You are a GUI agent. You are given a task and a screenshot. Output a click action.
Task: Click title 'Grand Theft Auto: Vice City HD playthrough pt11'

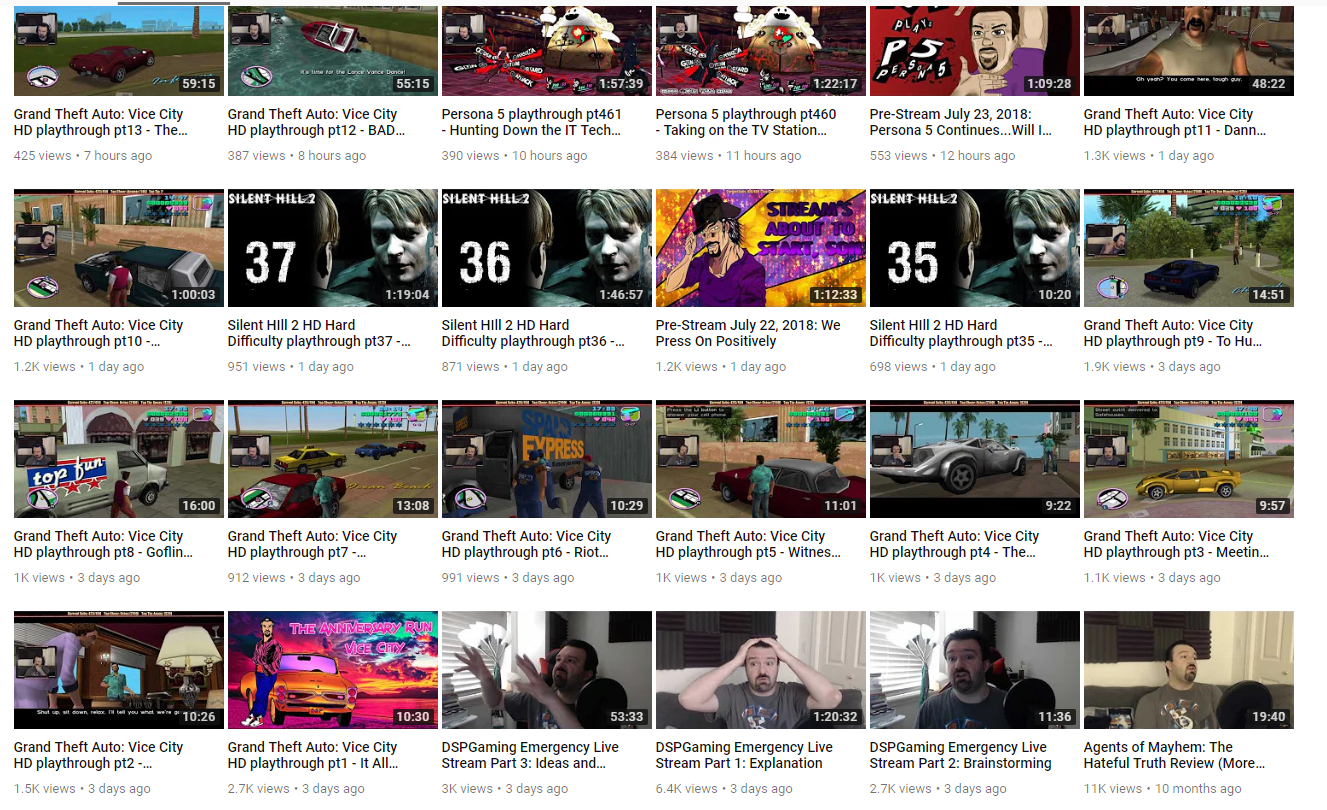coord(1175,122)
